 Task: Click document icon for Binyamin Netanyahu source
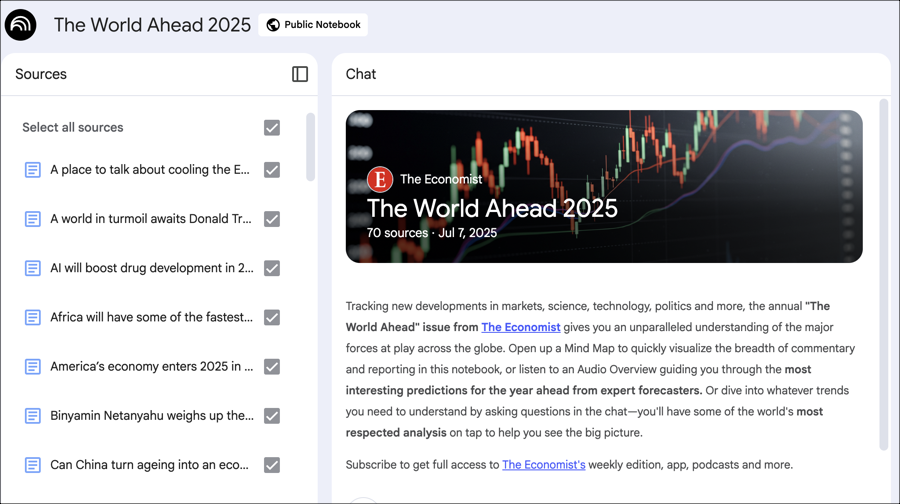point(33,416)
